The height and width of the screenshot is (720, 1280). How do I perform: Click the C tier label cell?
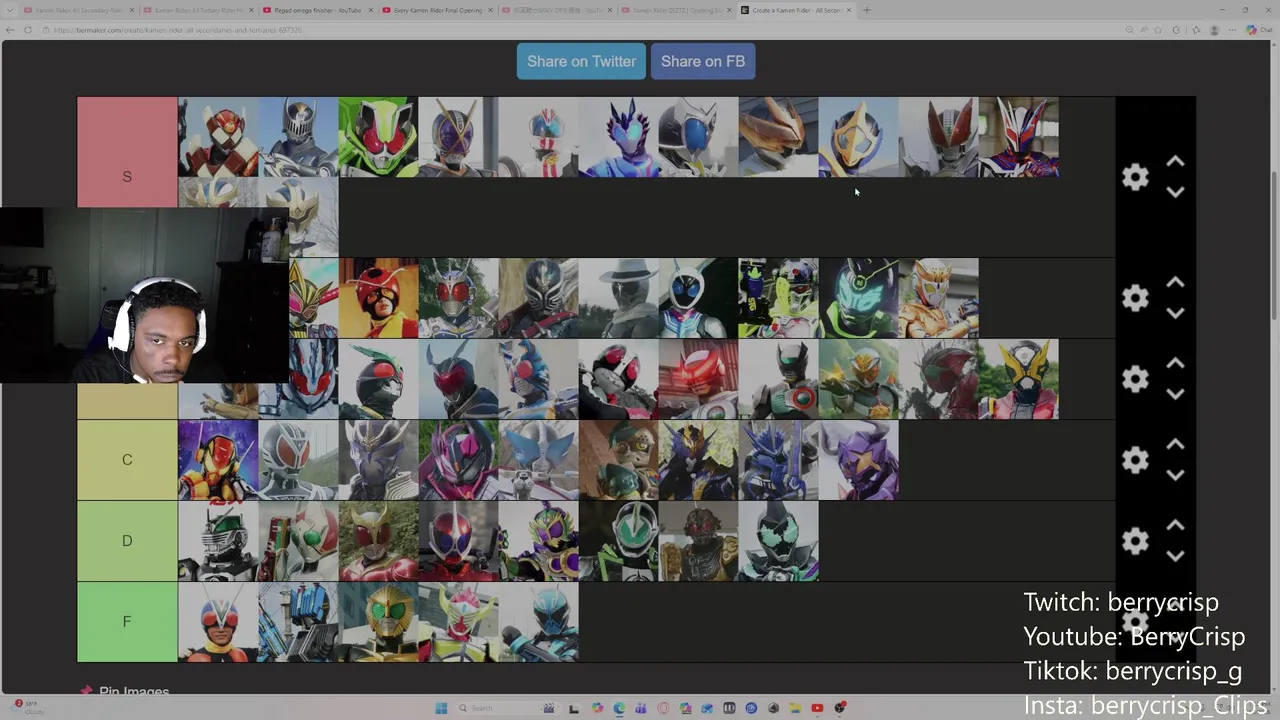click(127, 460)
